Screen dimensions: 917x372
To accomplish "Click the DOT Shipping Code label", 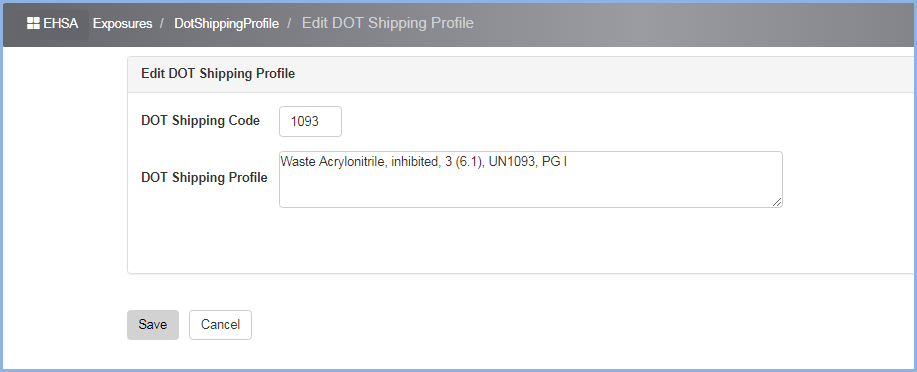I will click(x=201, y=120).
